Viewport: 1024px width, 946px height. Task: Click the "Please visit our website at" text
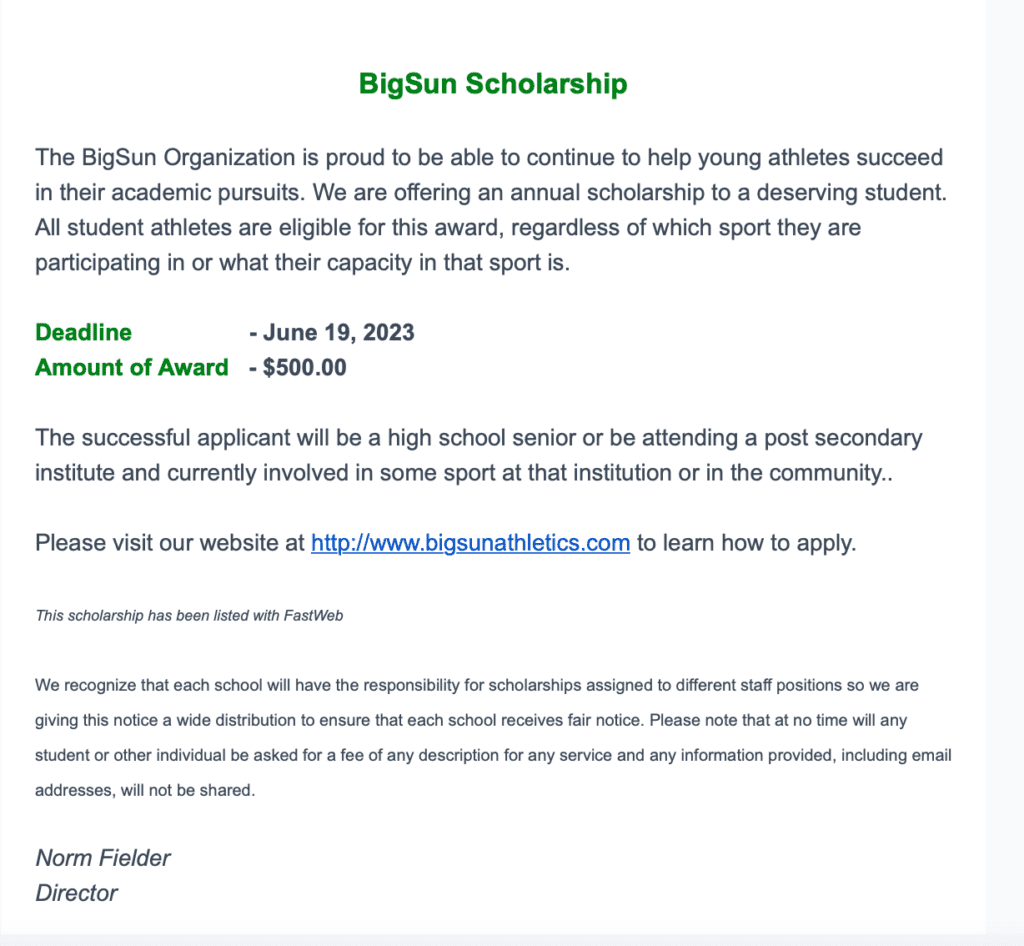[x=170, y=543]
